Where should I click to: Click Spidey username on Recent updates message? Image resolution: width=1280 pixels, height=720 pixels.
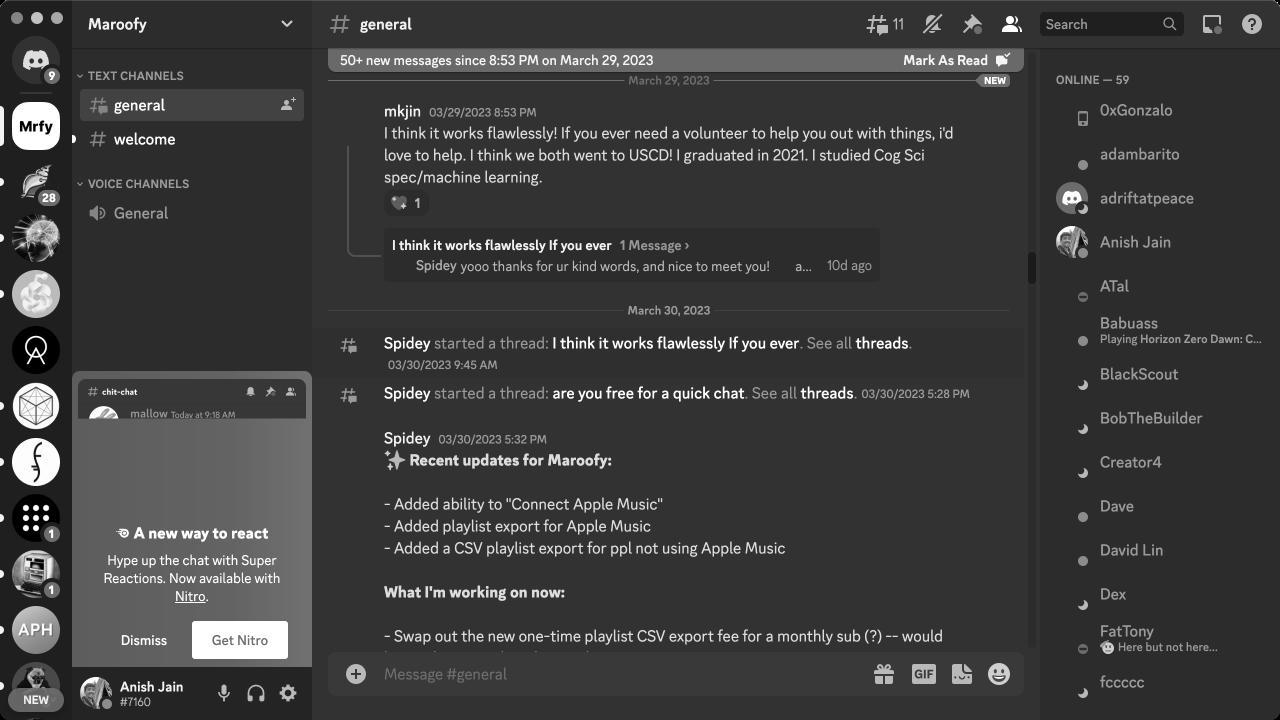click(x=407, y=438)
